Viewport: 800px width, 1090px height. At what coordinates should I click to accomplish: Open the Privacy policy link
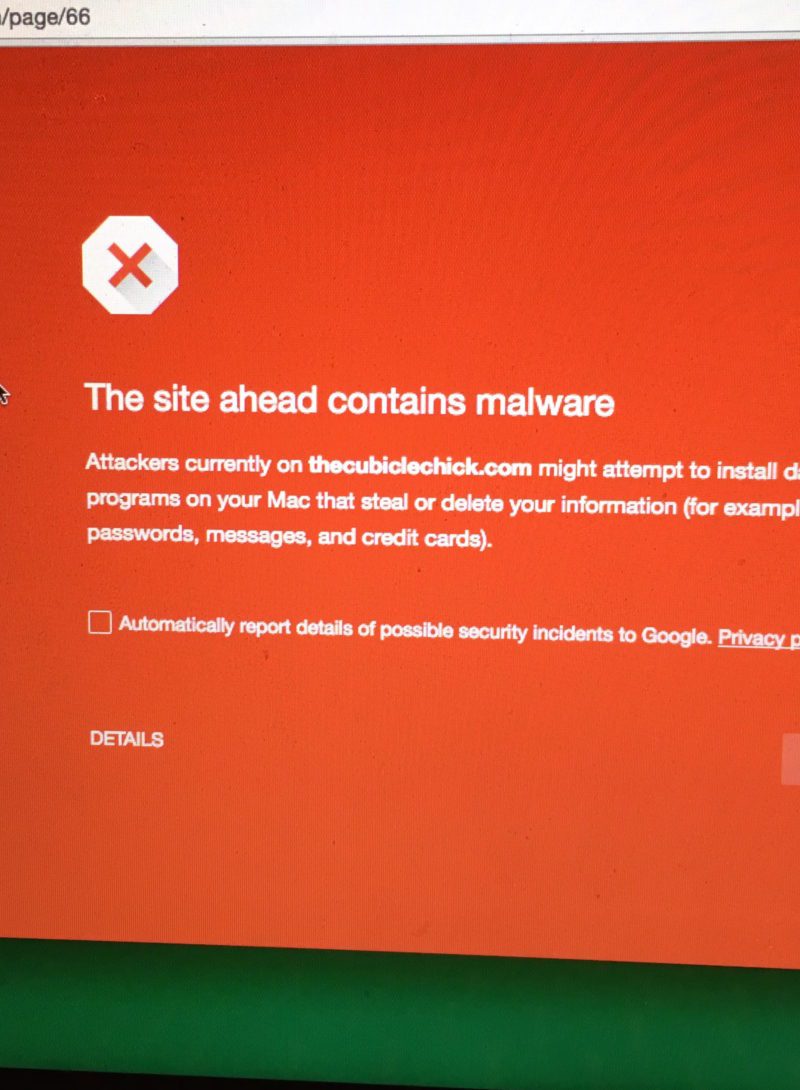(758, 637)
